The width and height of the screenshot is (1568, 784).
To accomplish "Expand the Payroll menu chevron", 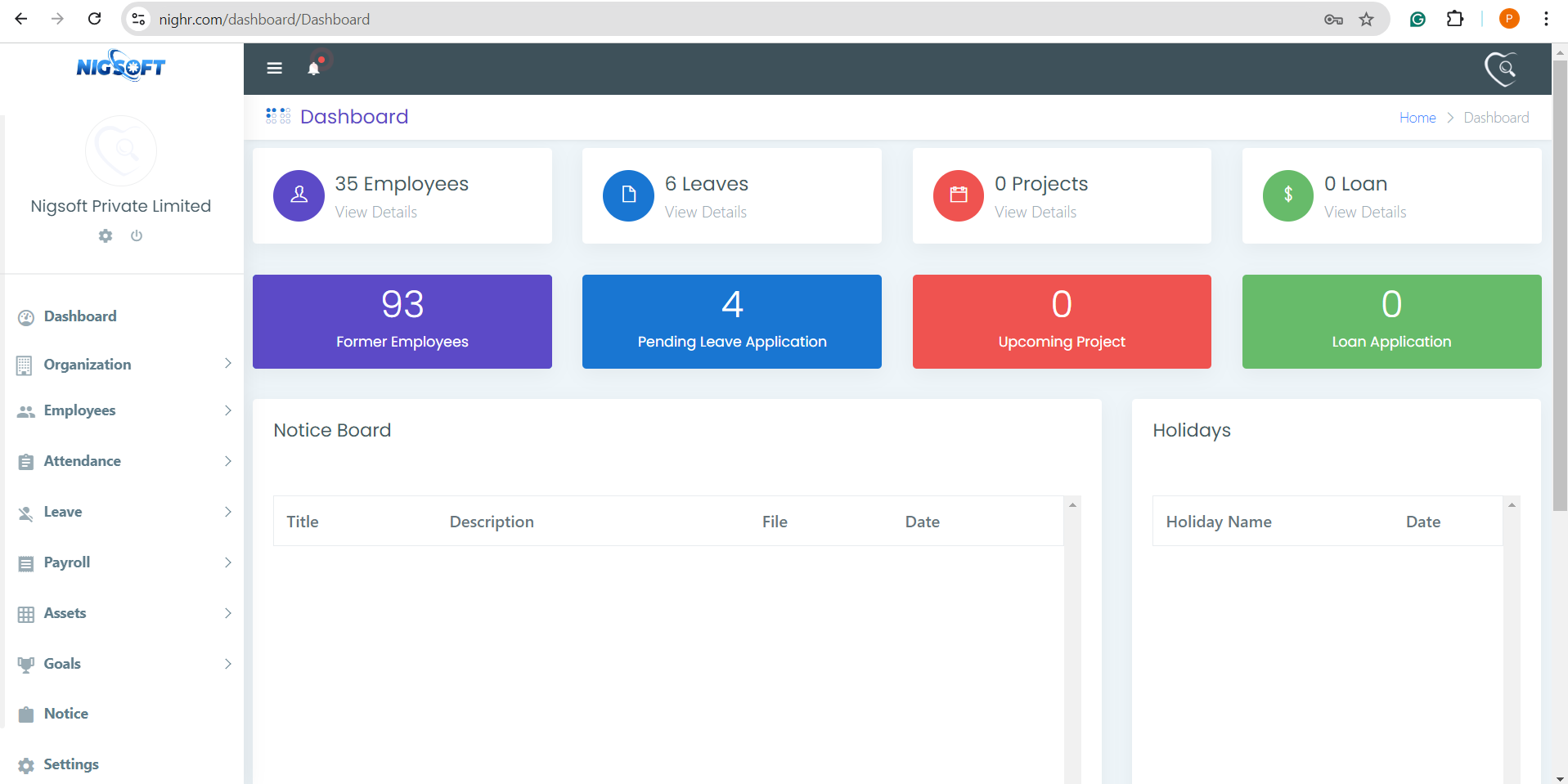I will [228, 562].
